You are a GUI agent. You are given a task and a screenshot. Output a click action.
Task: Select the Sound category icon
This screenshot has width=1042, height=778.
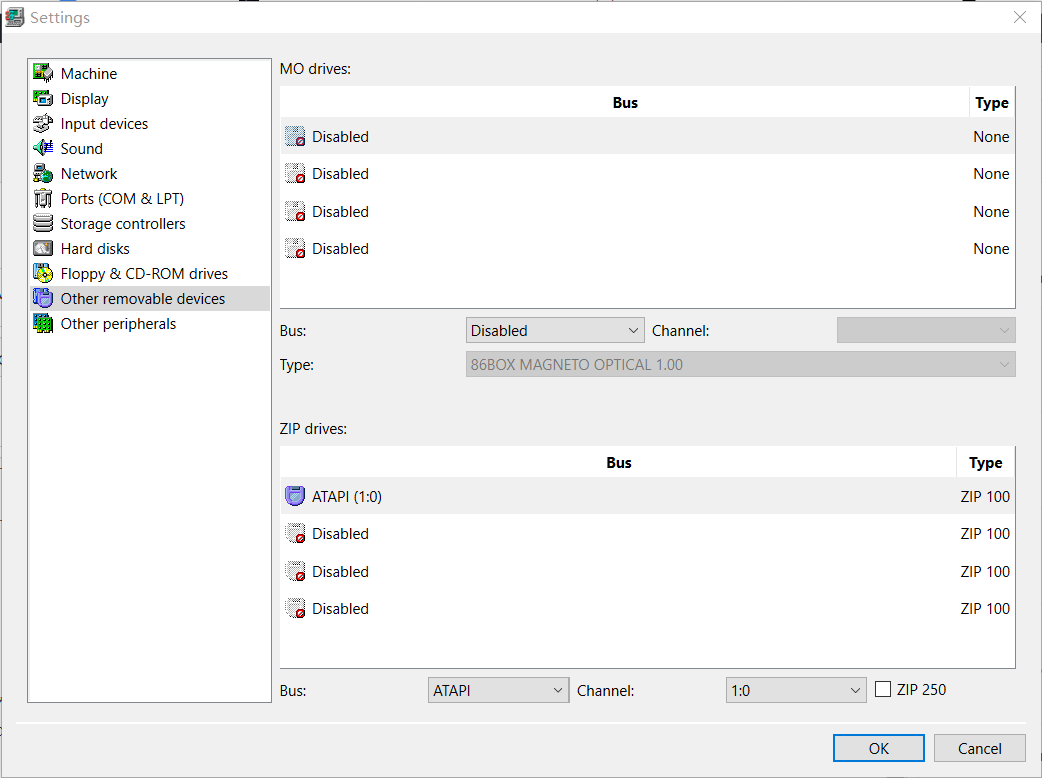pyautogui.click(x=44, y=148)
